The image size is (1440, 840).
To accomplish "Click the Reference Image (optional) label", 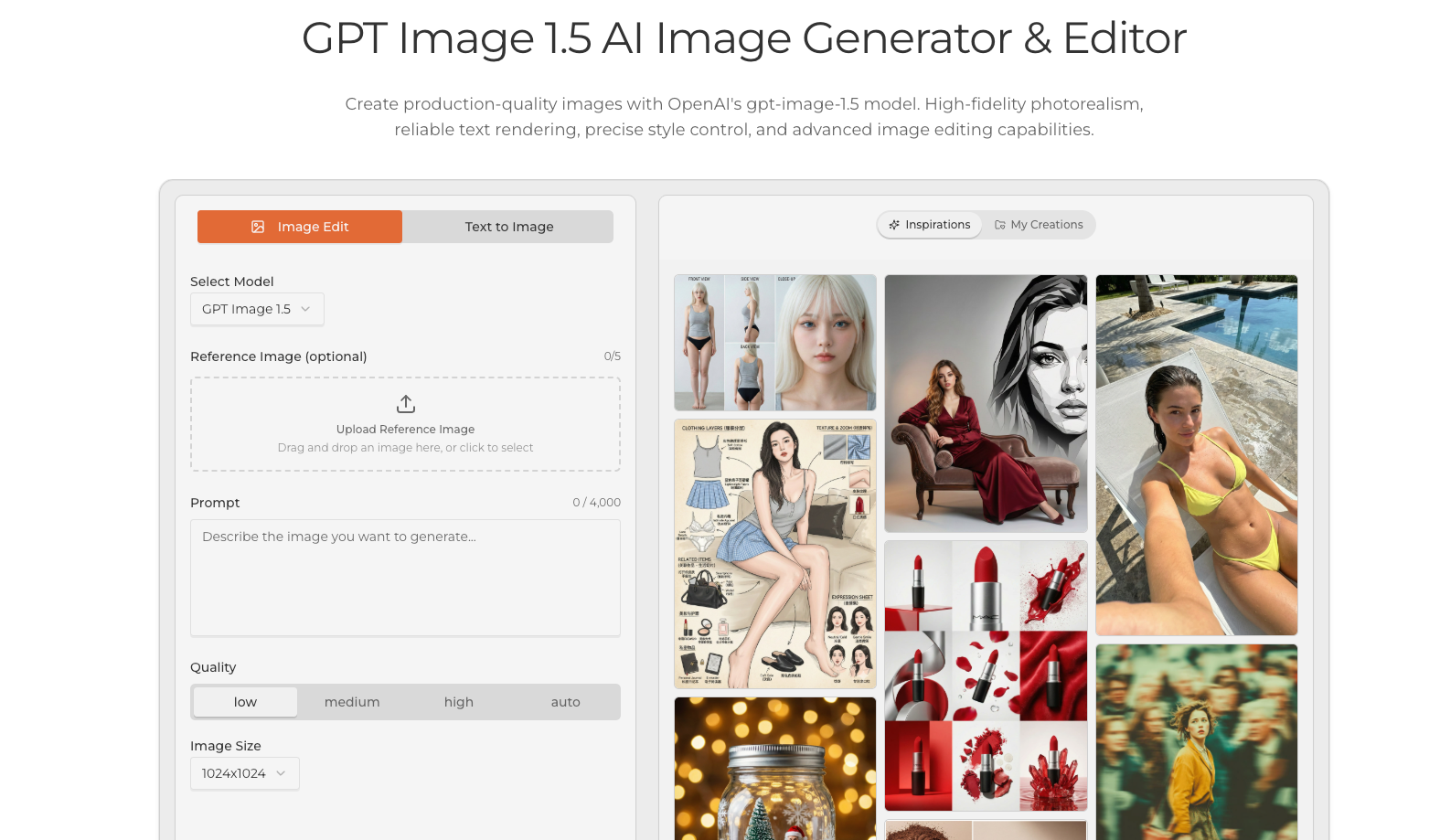I will (279, 356).
